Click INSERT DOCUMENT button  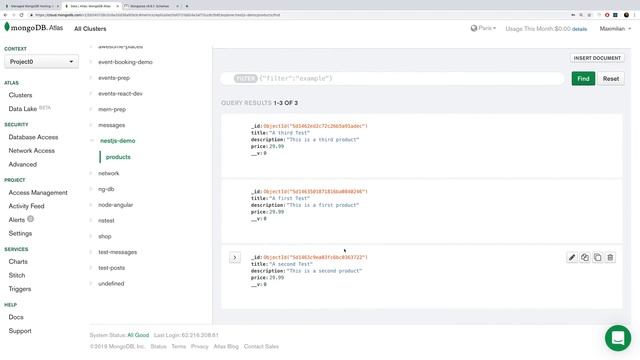point(597,58)
